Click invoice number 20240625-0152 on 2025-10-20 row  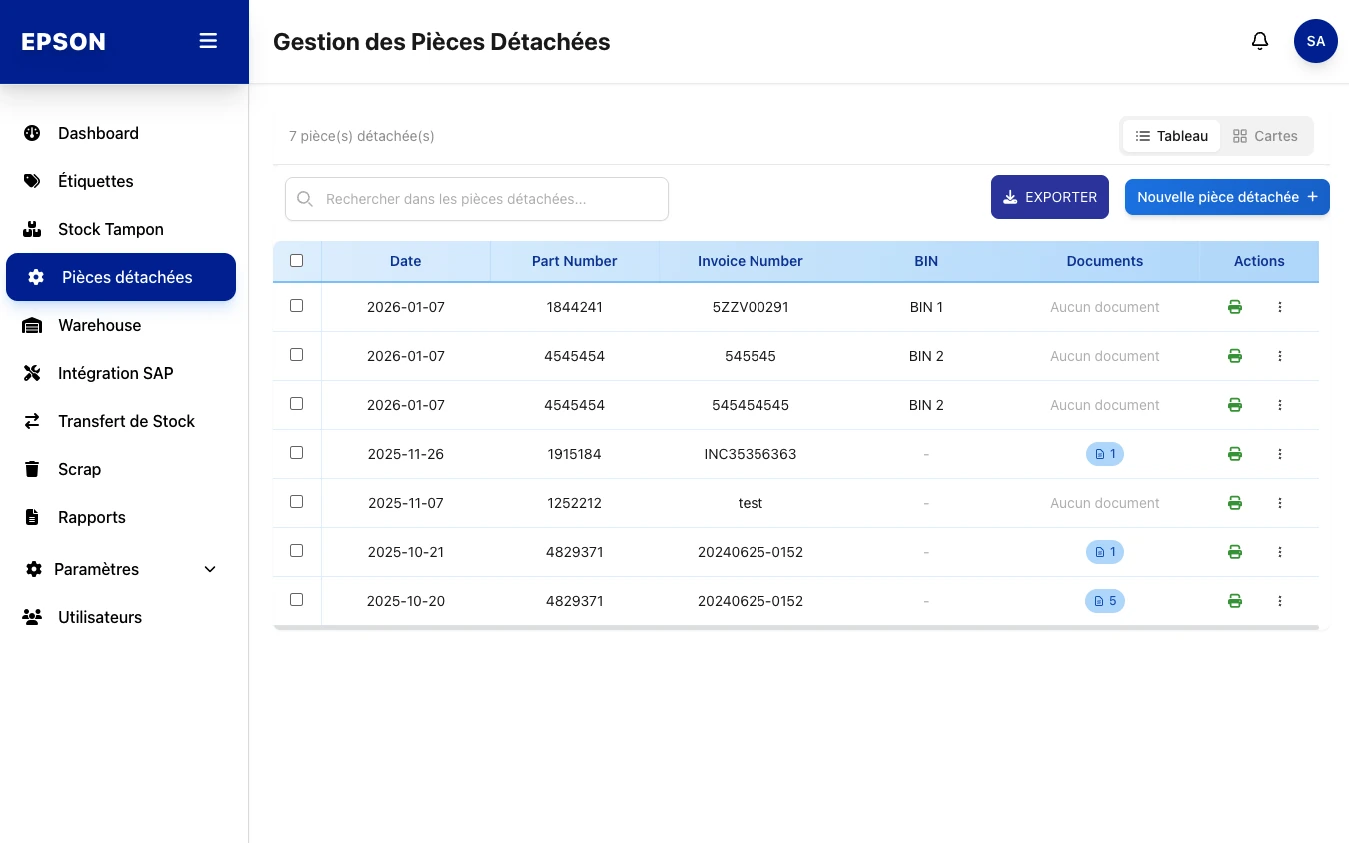tap(750, 601)
